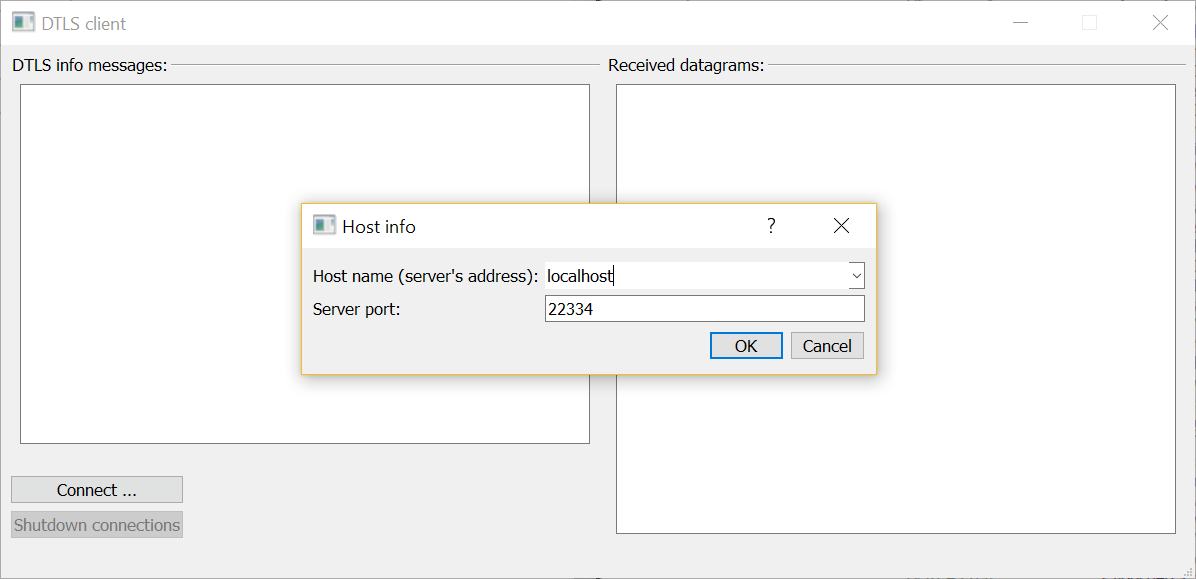Click the Shutdown connections button
The image size is (1196, 579).
pyautogui.click(x=96, y=524)
